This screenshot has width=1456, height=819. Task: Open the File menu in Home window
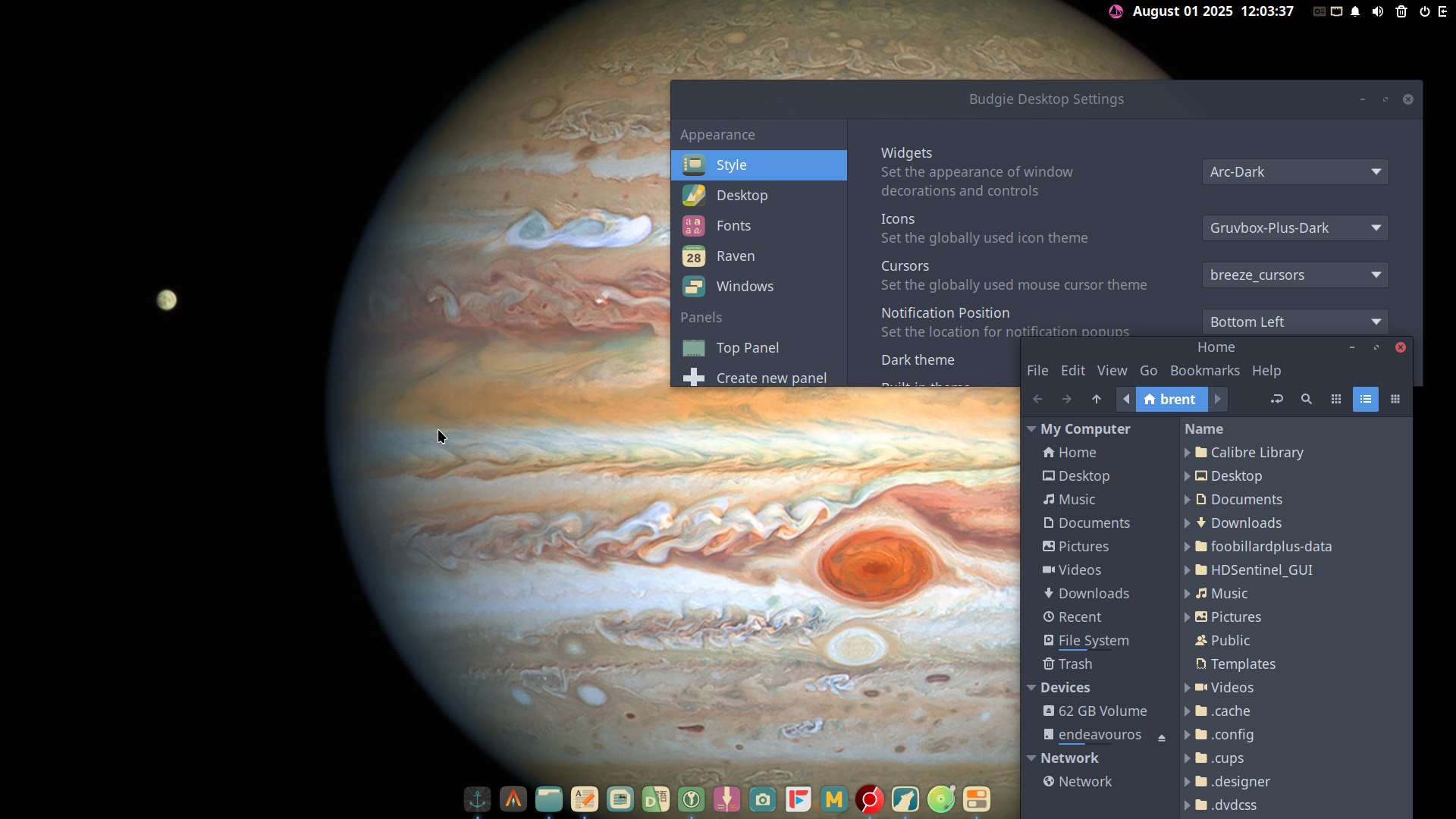click(x=1037, y=371)
